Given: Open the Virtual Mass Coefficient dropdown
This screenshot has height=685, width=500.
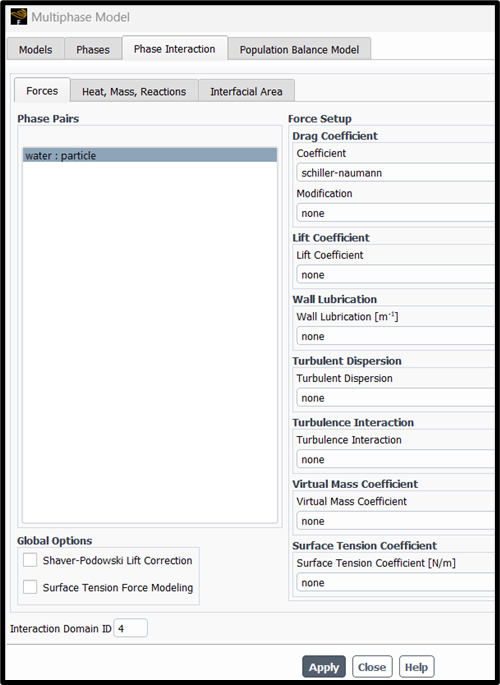Looking at the screenshot, I should [396, 521].
